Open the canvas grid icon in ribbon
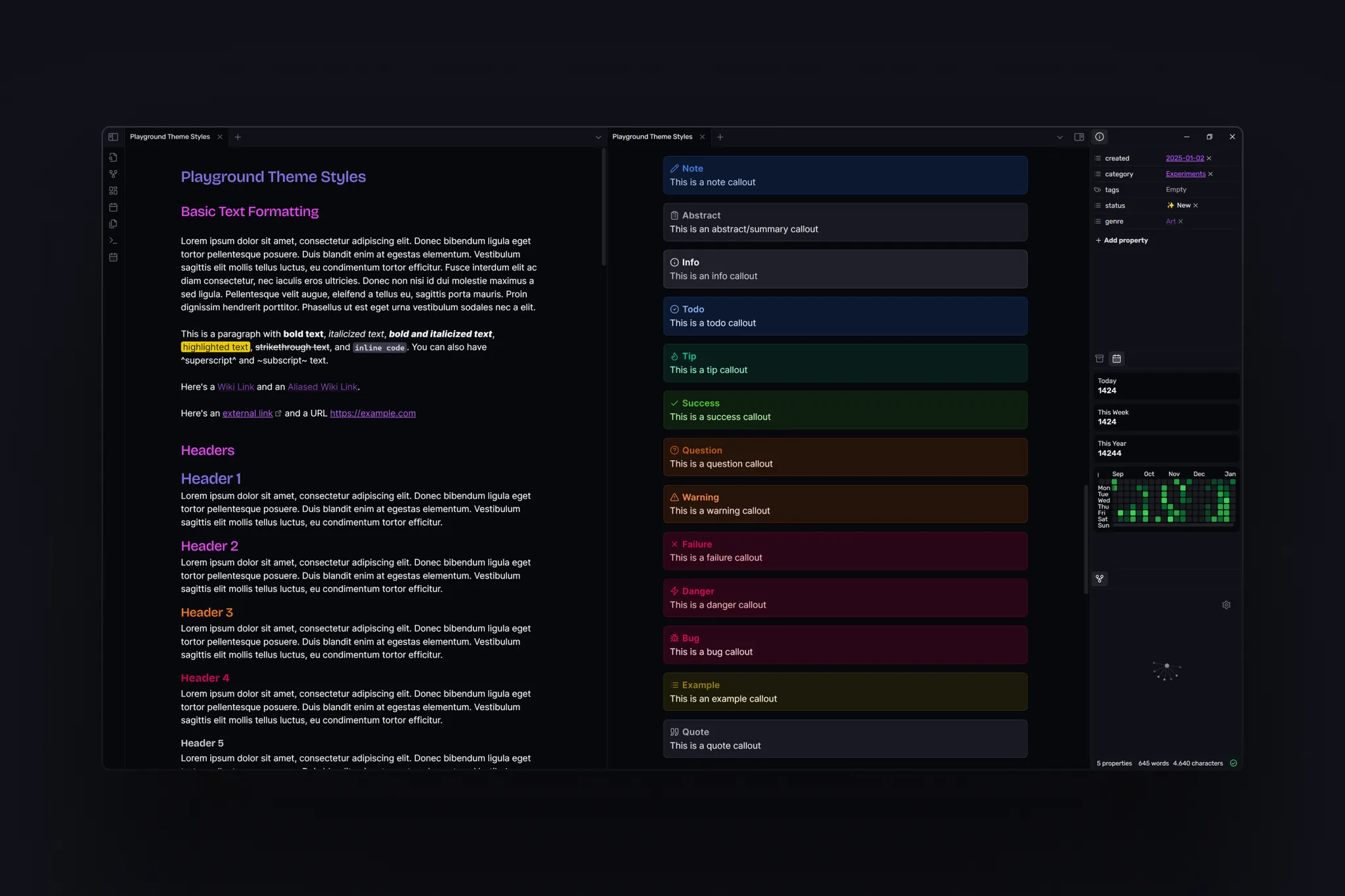 [x=113, y=190]
